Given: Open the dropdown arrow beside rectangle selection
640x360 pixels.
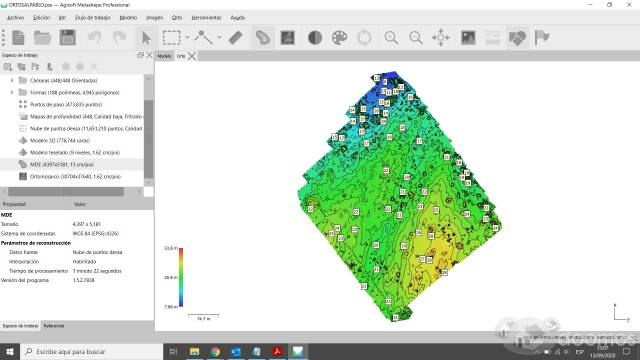Looking at the screenshot, I should [x=187, y=38].
